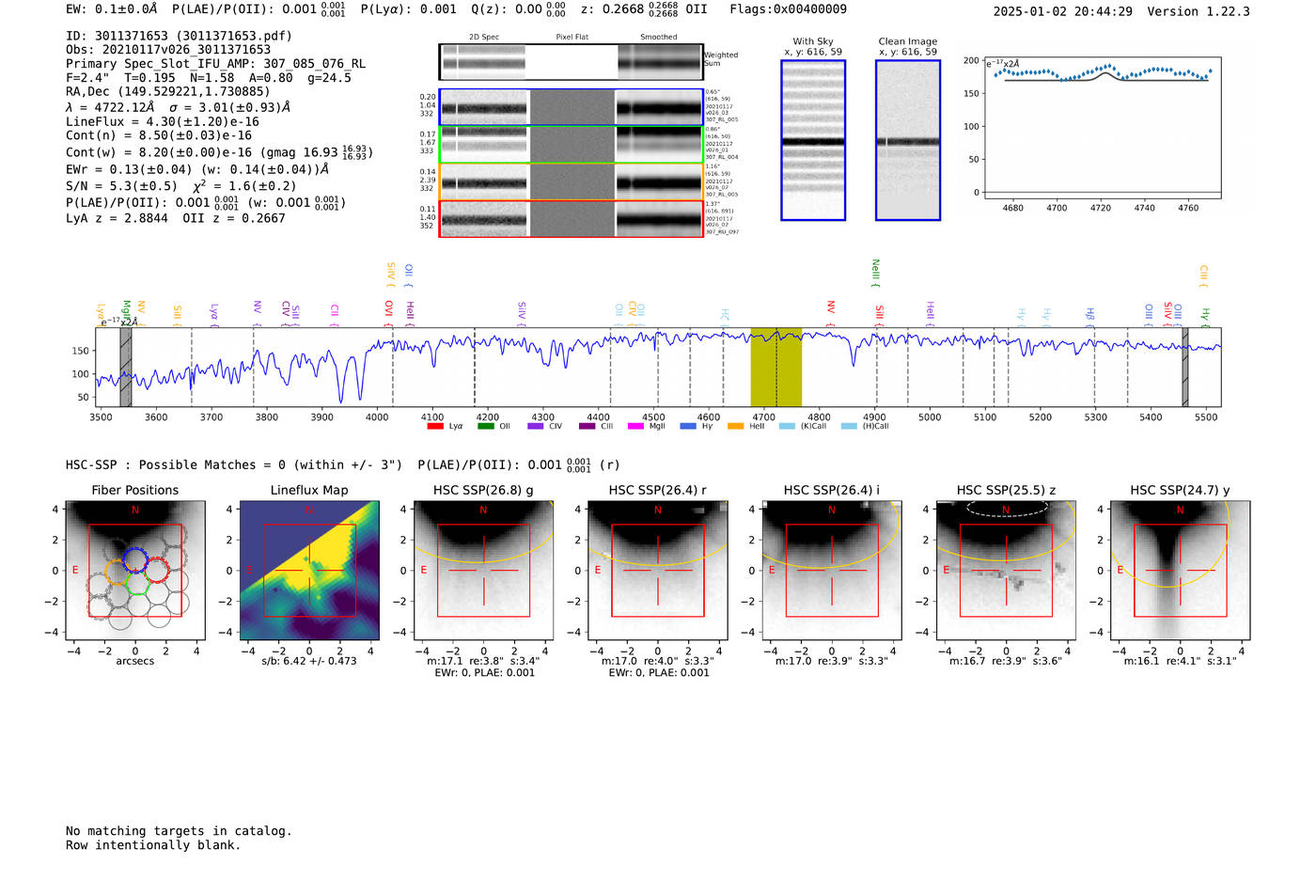This screenshot has height=896, width=1316.
Task: Click the red OVI line label
Action: pos(388,313)
